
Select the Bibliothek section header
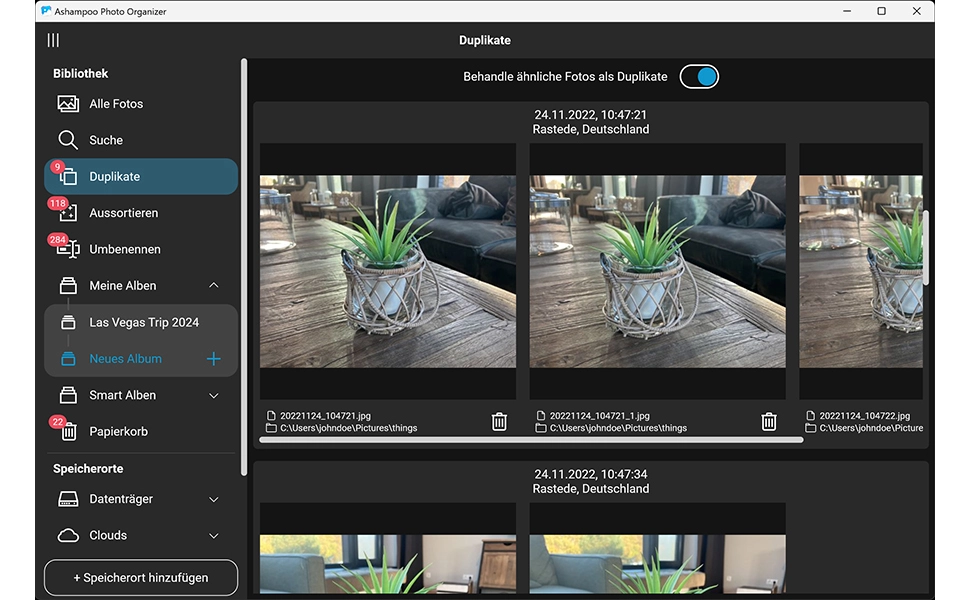tap(80, 73)
